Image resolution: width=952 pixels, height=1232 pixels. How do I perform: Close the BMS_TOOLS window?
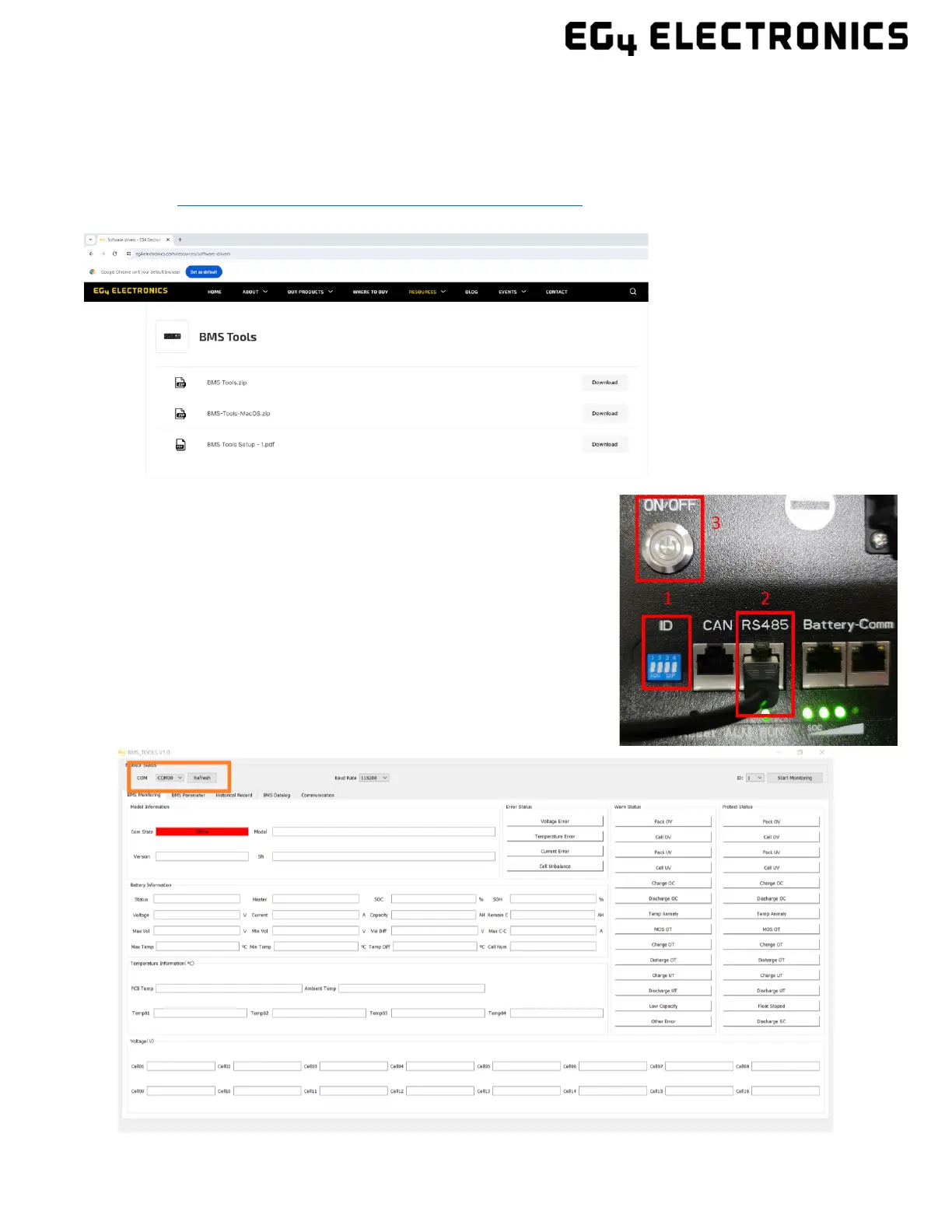[x=822, y=752]
